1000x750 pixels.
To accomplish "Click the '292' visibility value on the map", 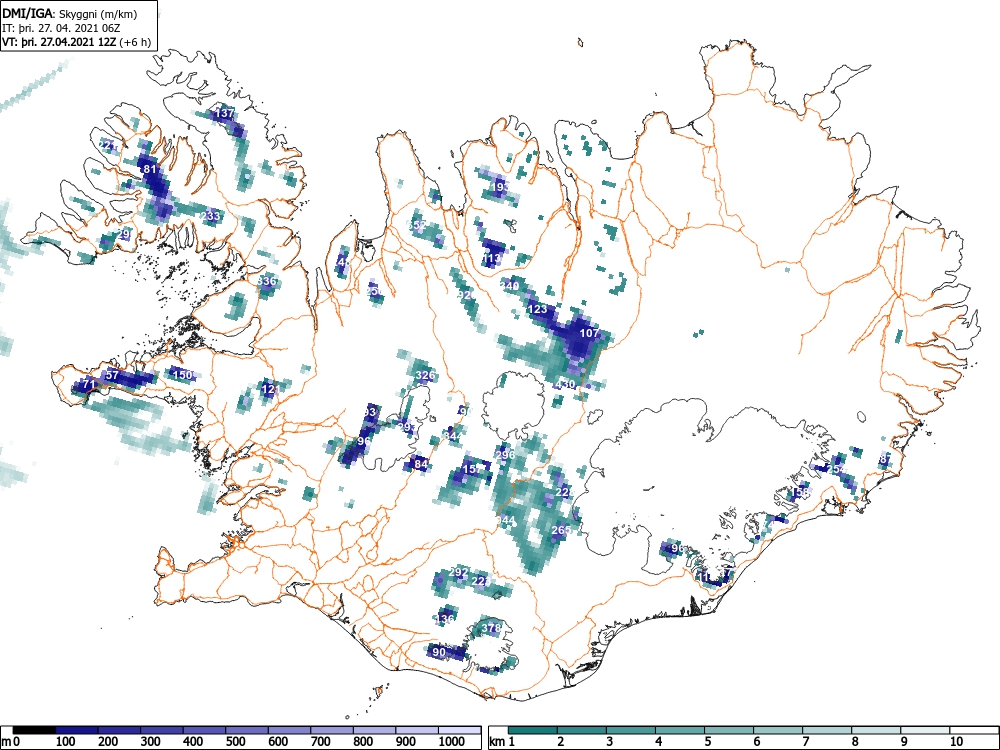I will click(x=459, y=571).
